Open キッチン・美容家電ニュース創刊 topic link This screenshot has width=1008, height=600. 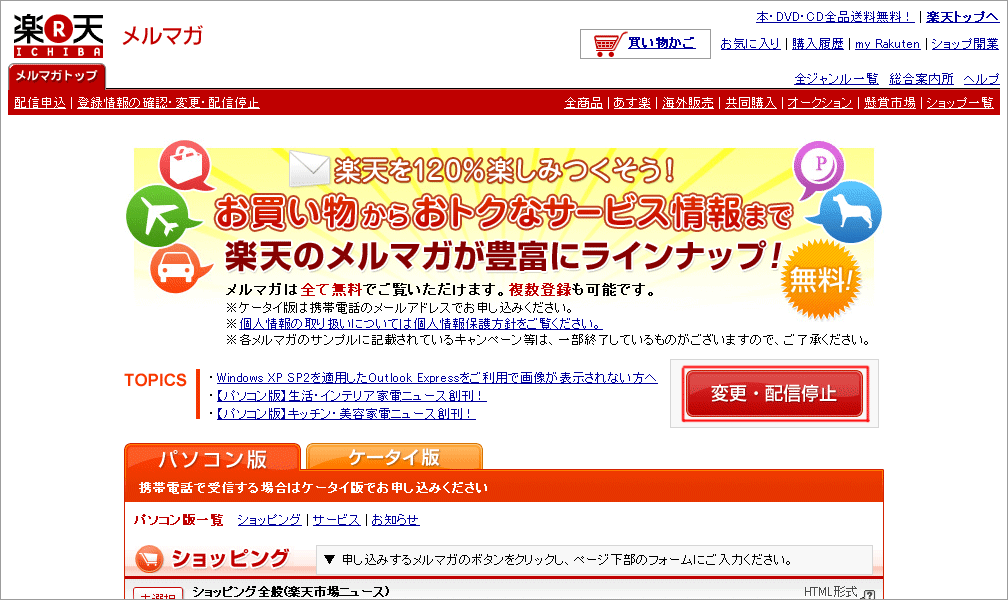(346, 414)
